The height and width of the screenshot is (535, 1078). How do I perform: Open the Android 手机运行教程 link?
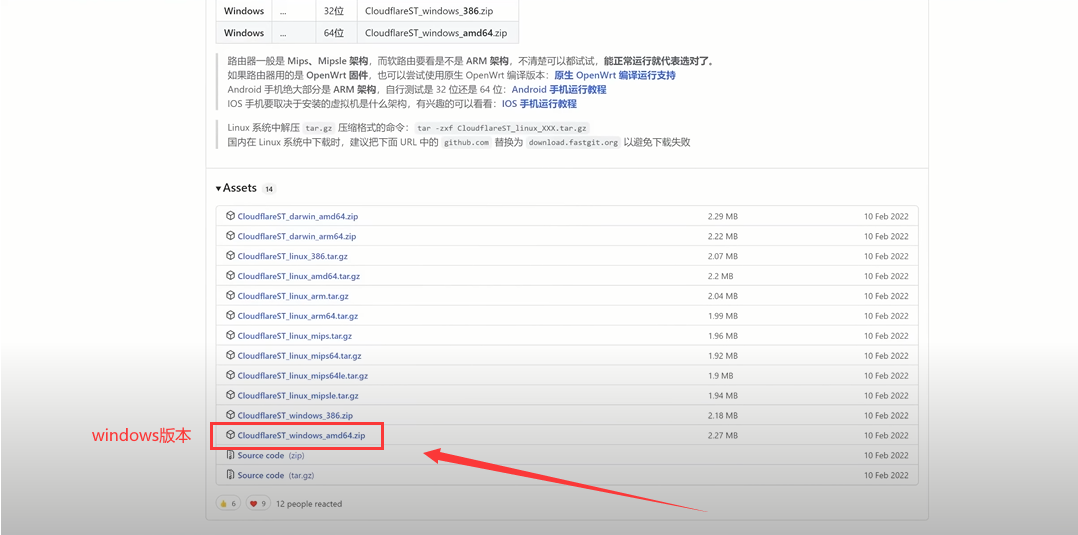pos(558,89)
